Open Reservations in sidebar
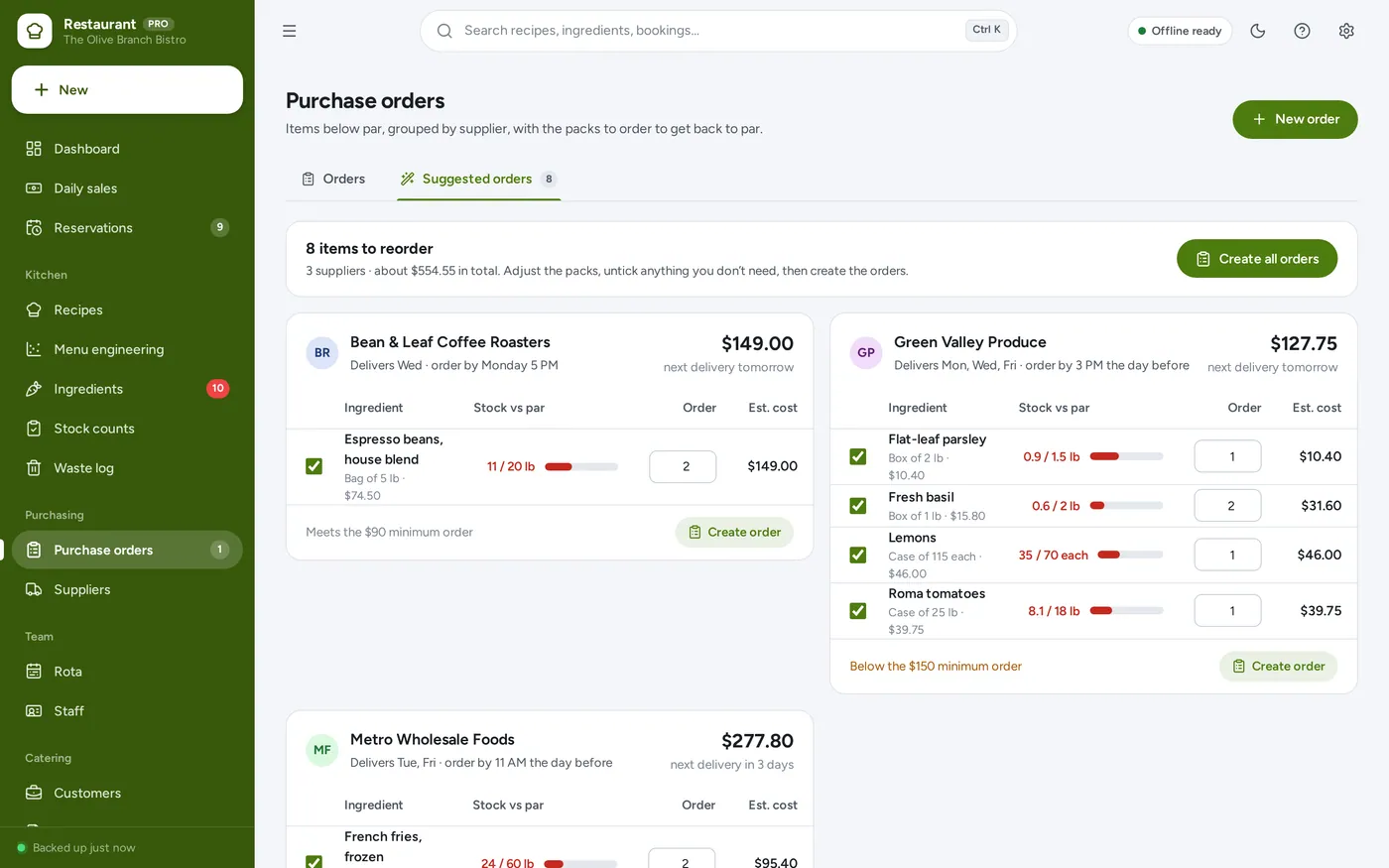 tap(127, 228)
